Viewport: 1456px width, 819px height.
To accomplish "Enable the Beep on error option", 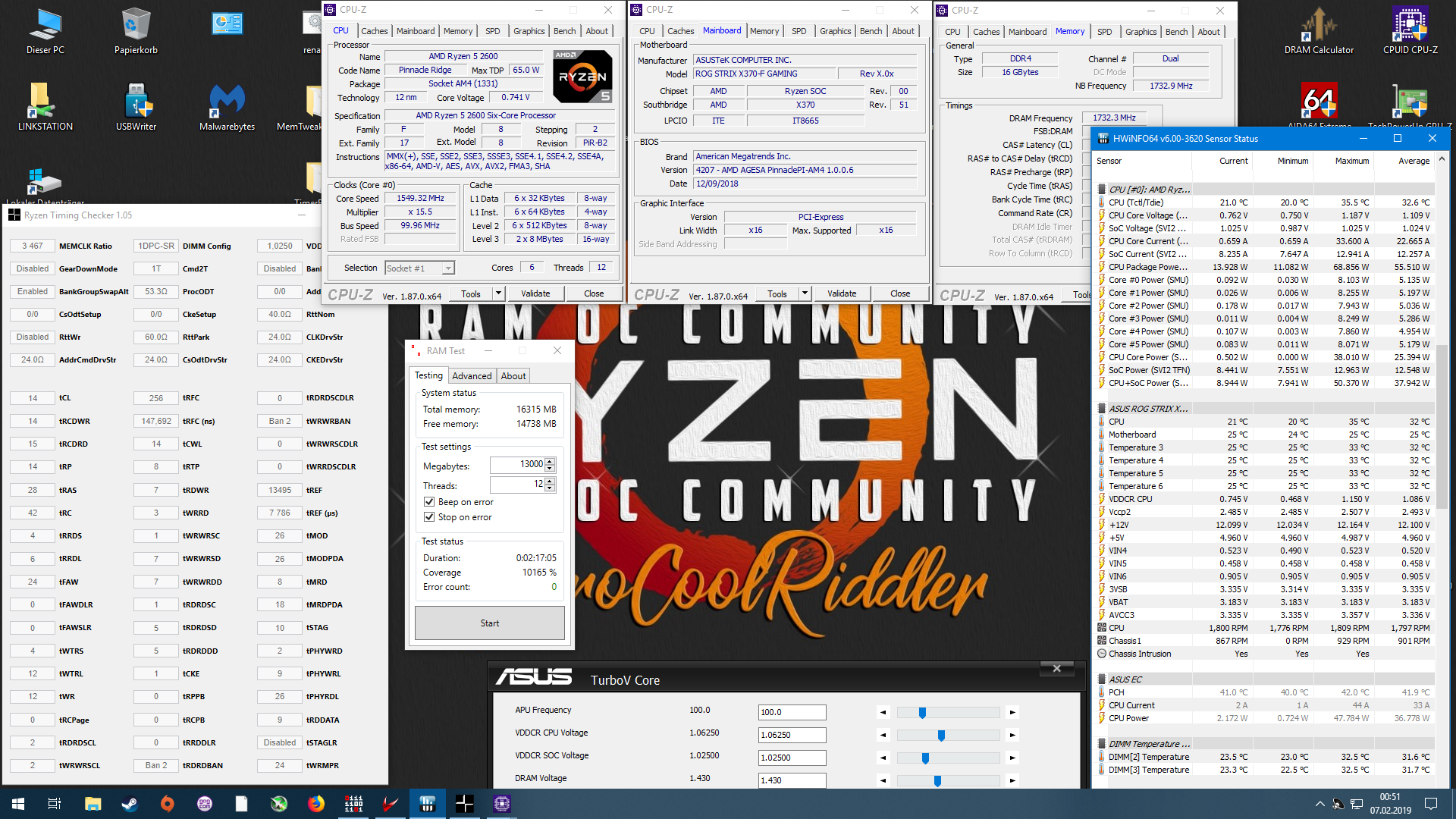I will click(x=429, y=502).
